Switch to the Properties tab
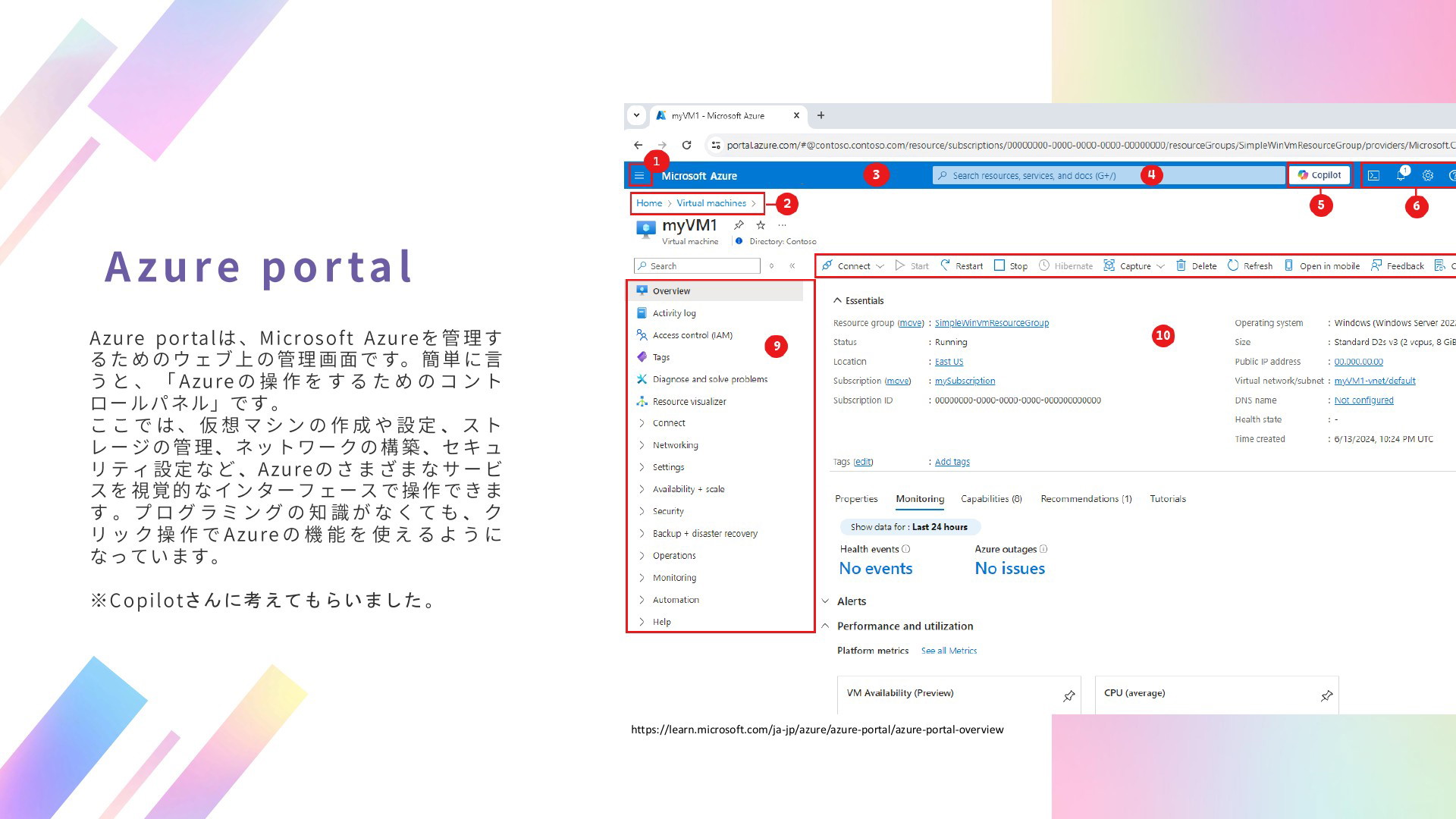The image size is (1456, 819). [856, 499]
